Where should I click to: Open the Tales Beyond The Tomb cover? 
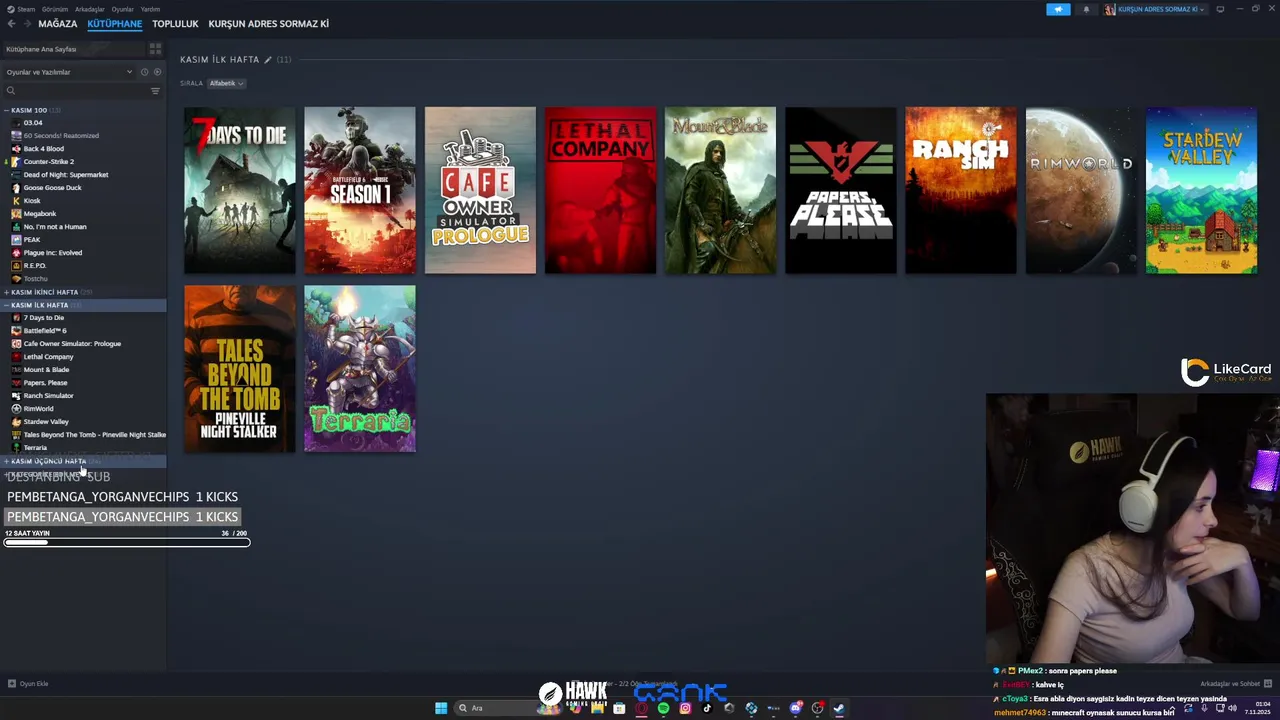pyautogui.click(x=240, y=369)
